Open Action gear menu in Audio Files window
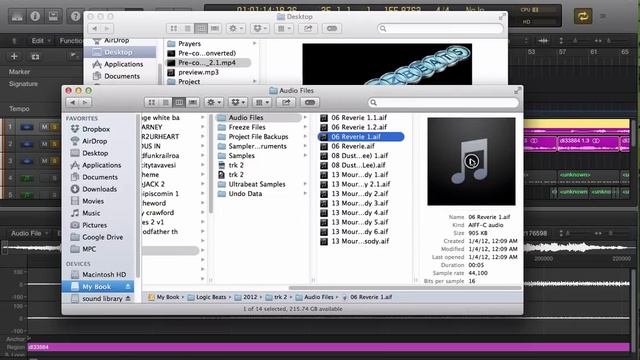 [214, 102]
